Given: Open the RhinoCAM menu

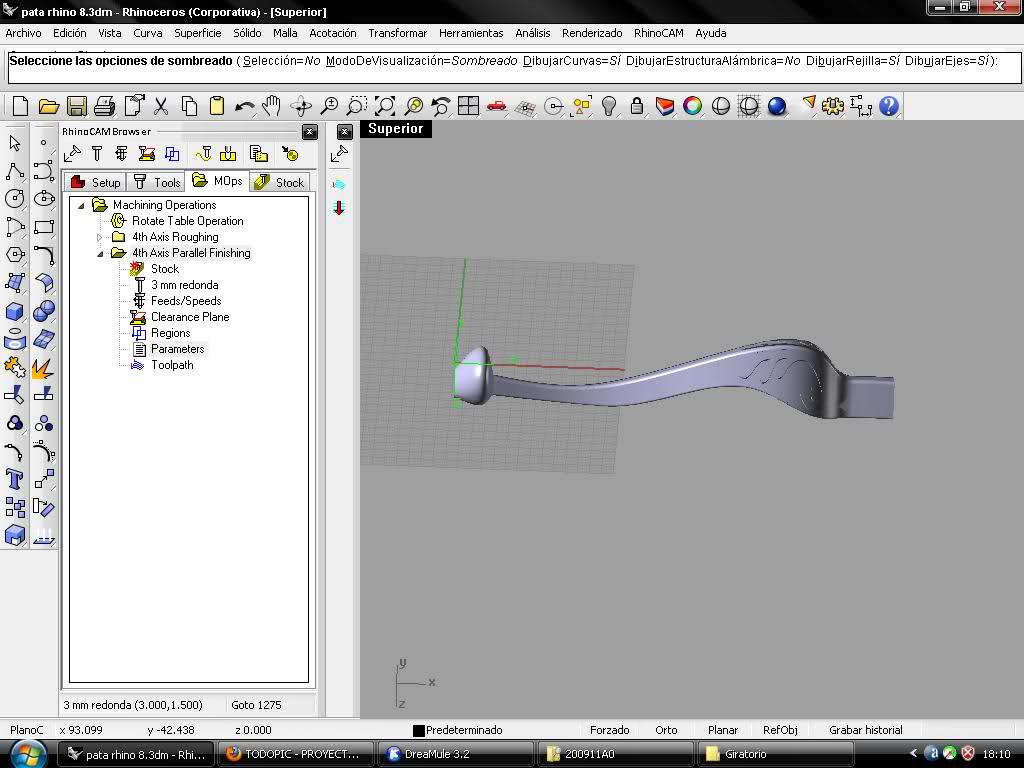Looking at the screenshot, I should [658, 33].
